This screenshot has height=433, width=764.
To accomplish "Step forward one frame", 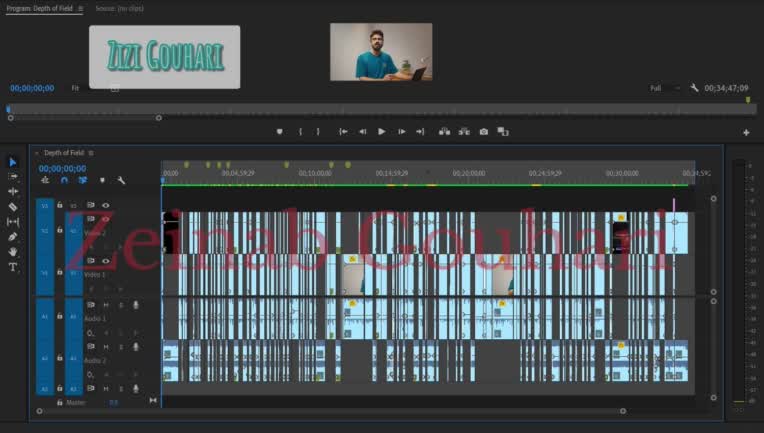I will [x=401, y=132].
